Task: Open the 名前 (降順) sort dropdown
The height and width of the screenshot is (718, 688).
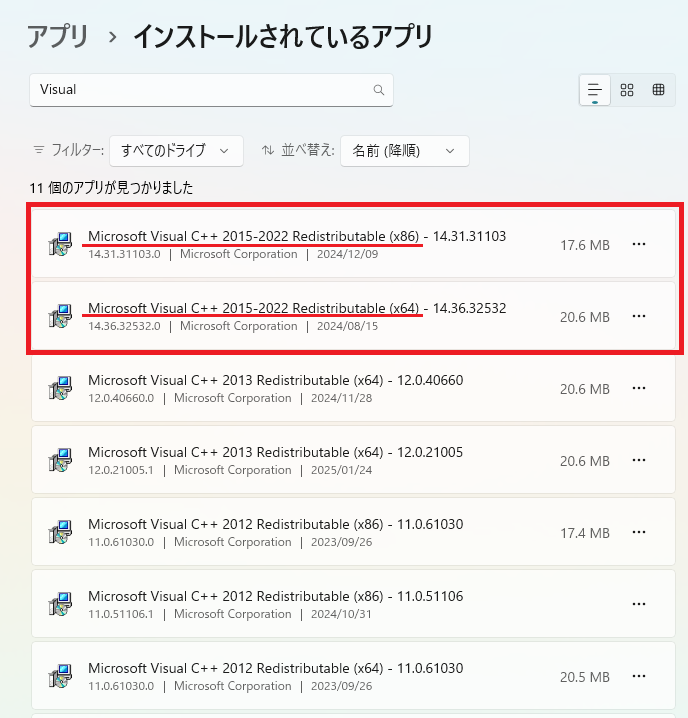Action: click(404, 151)
